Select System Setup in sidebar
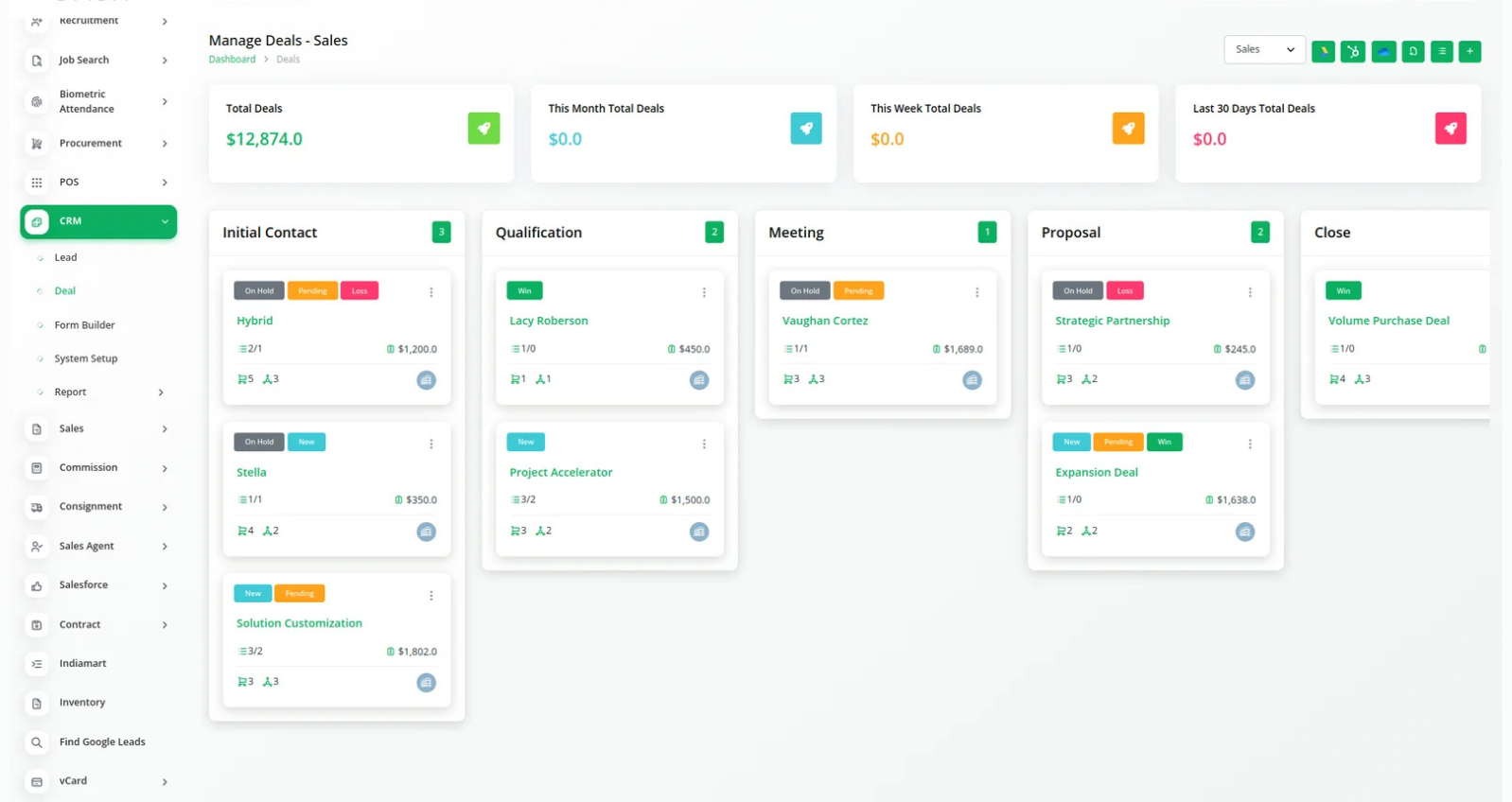The width and height of the screenshot is (1512, 802). (86, 358)
